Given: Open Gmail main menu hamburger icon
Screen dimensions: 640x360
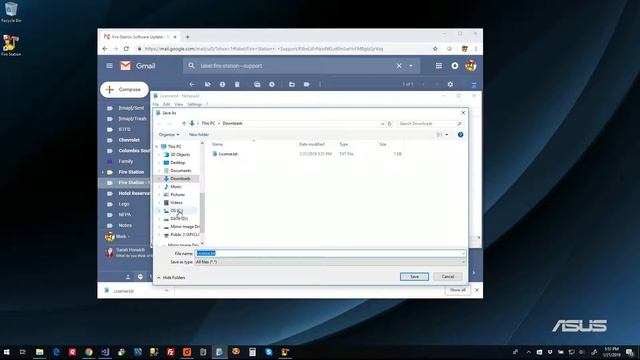Looking at the screenshot, I should pyautogui.click(x=109, y=66).
